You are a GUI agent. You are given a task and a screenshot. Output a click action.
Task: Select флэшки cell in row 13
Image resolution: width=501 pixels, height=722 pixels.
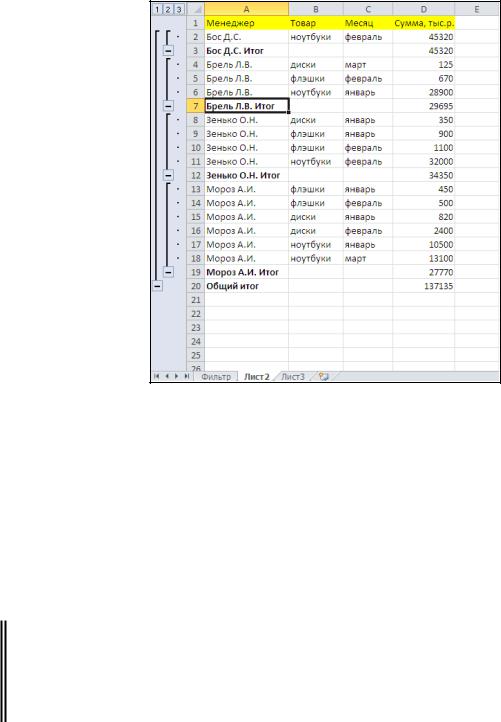coord(316,189)
